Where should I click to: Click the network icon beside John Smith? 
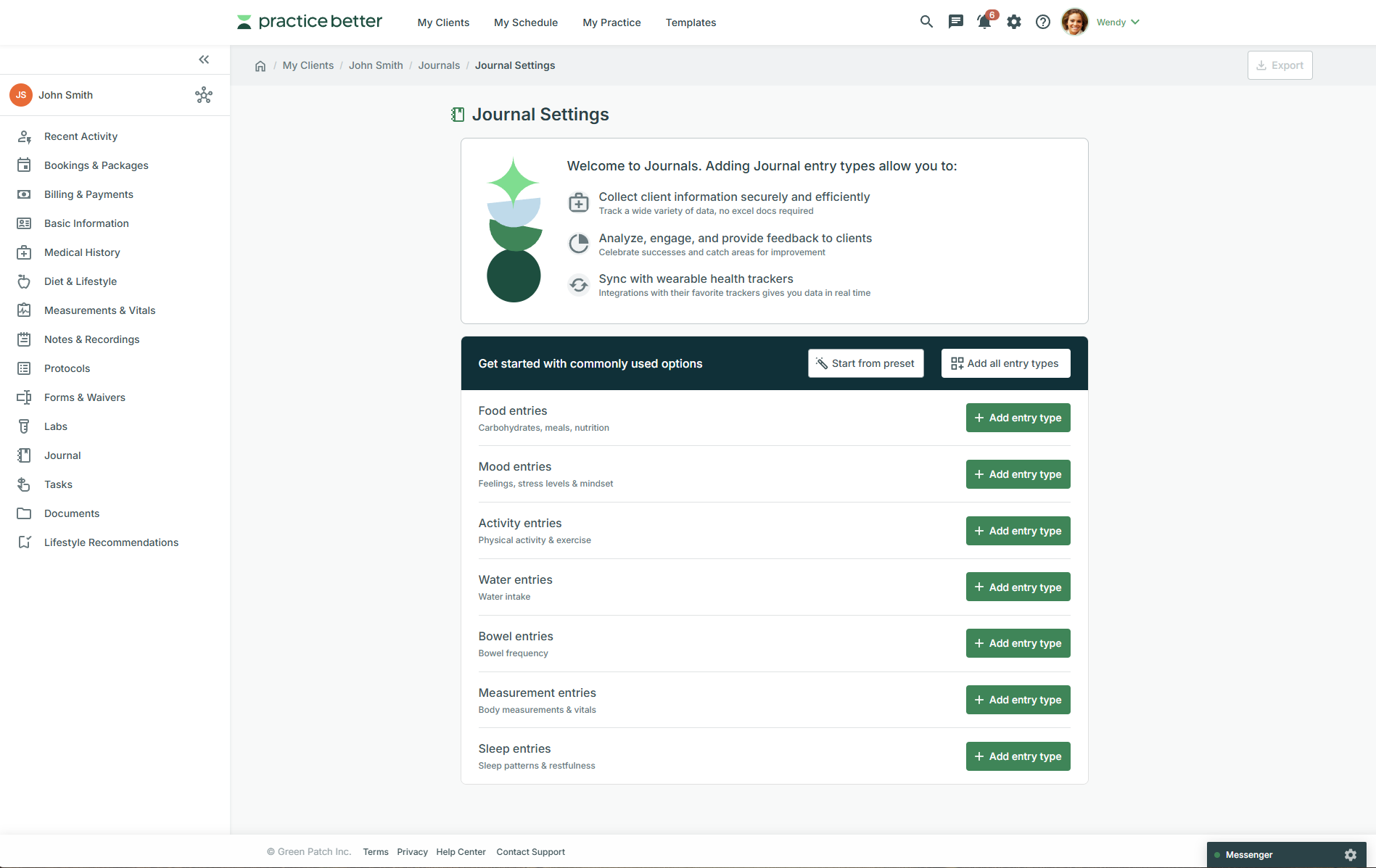point(204,95)
